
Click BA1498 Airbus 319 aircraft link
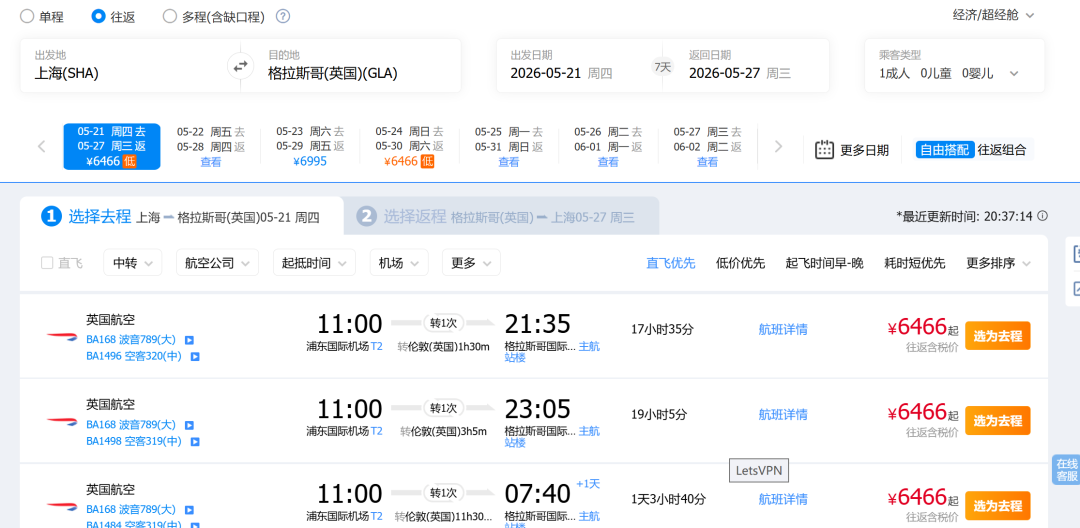click(134, 442)
